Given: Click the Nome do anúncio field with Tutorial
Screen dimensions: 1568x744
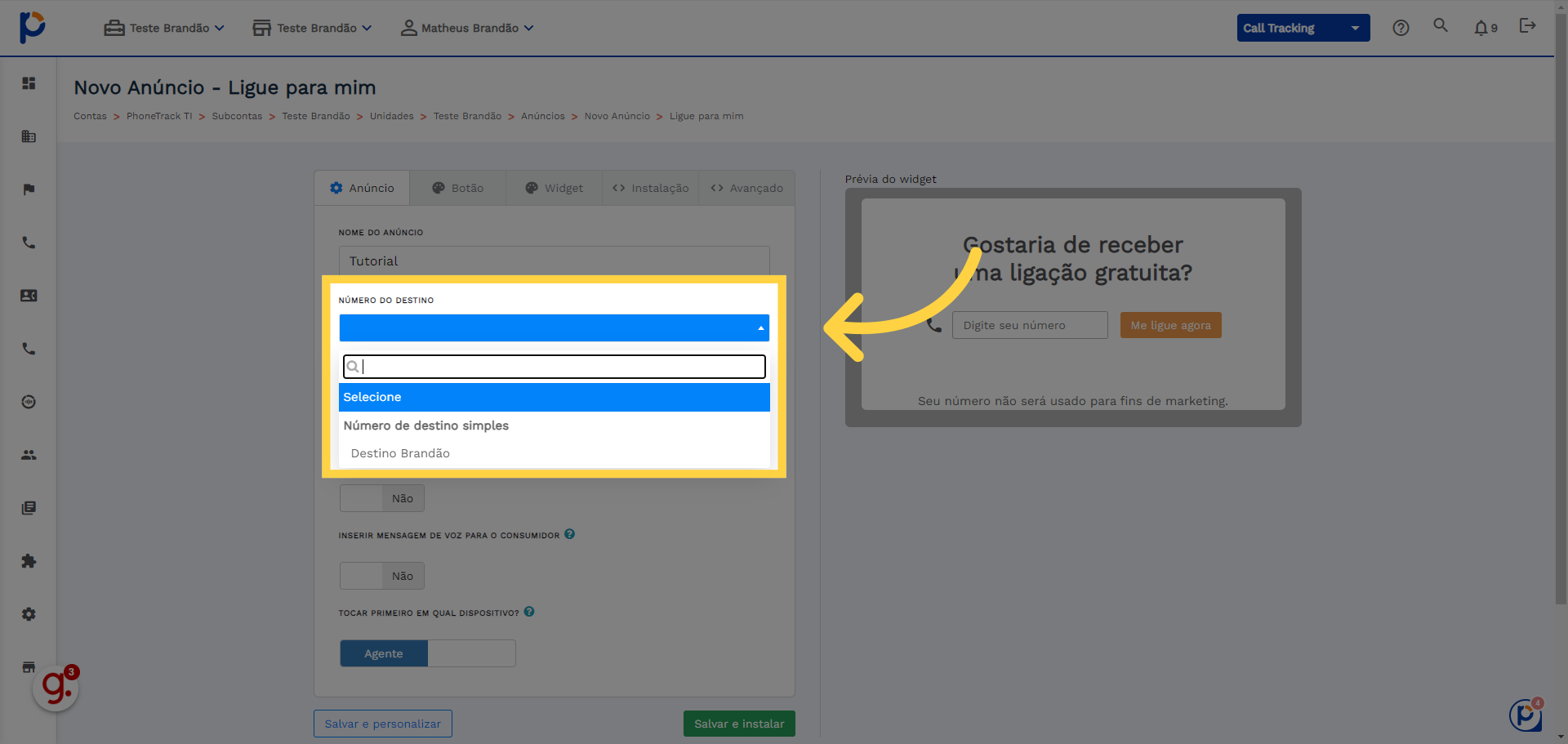Looking at the screenshot, I should [555, 261].
